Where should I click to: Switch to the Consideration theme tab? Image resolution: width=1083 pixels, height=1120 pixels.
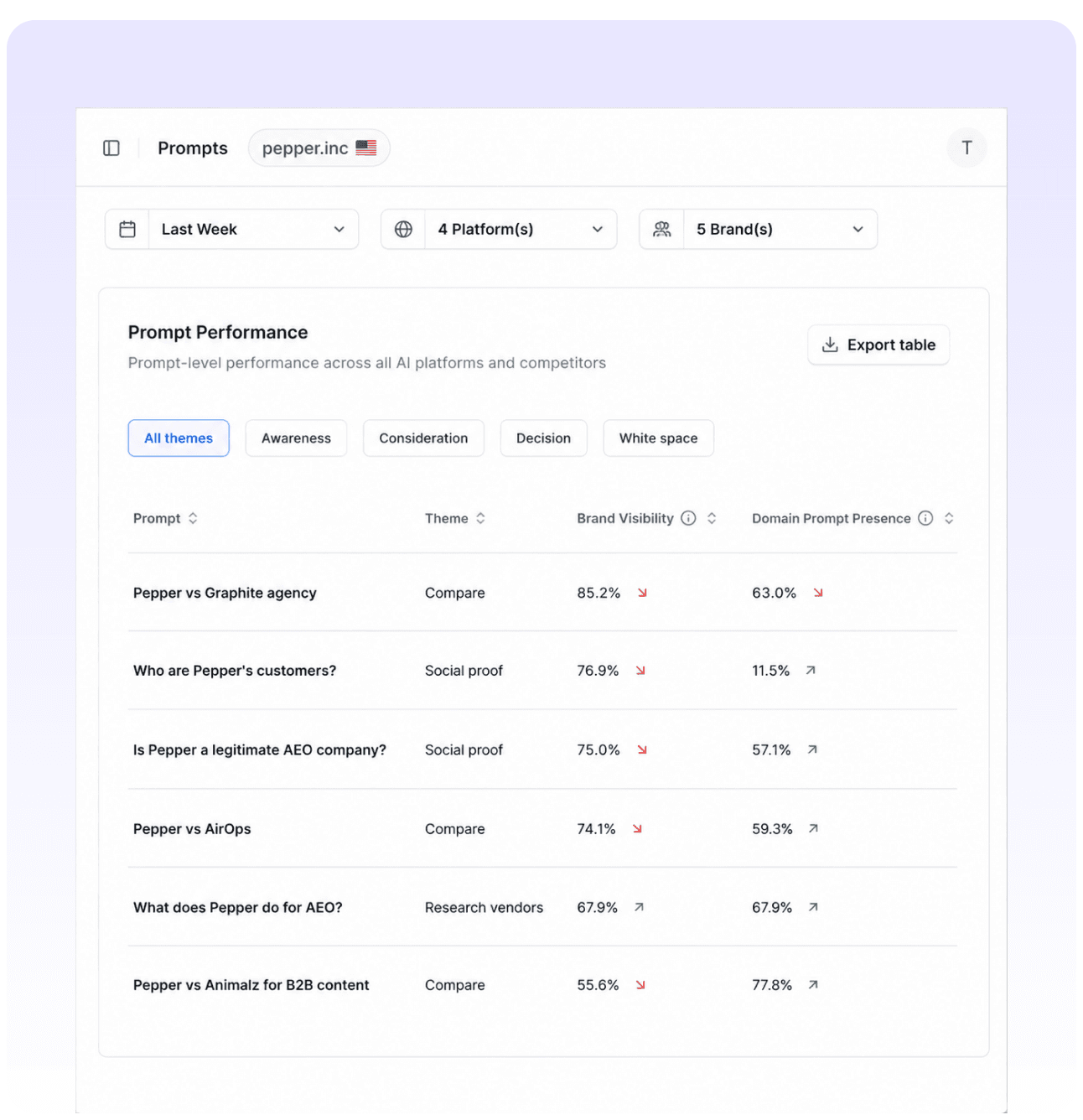pos(423,438)
